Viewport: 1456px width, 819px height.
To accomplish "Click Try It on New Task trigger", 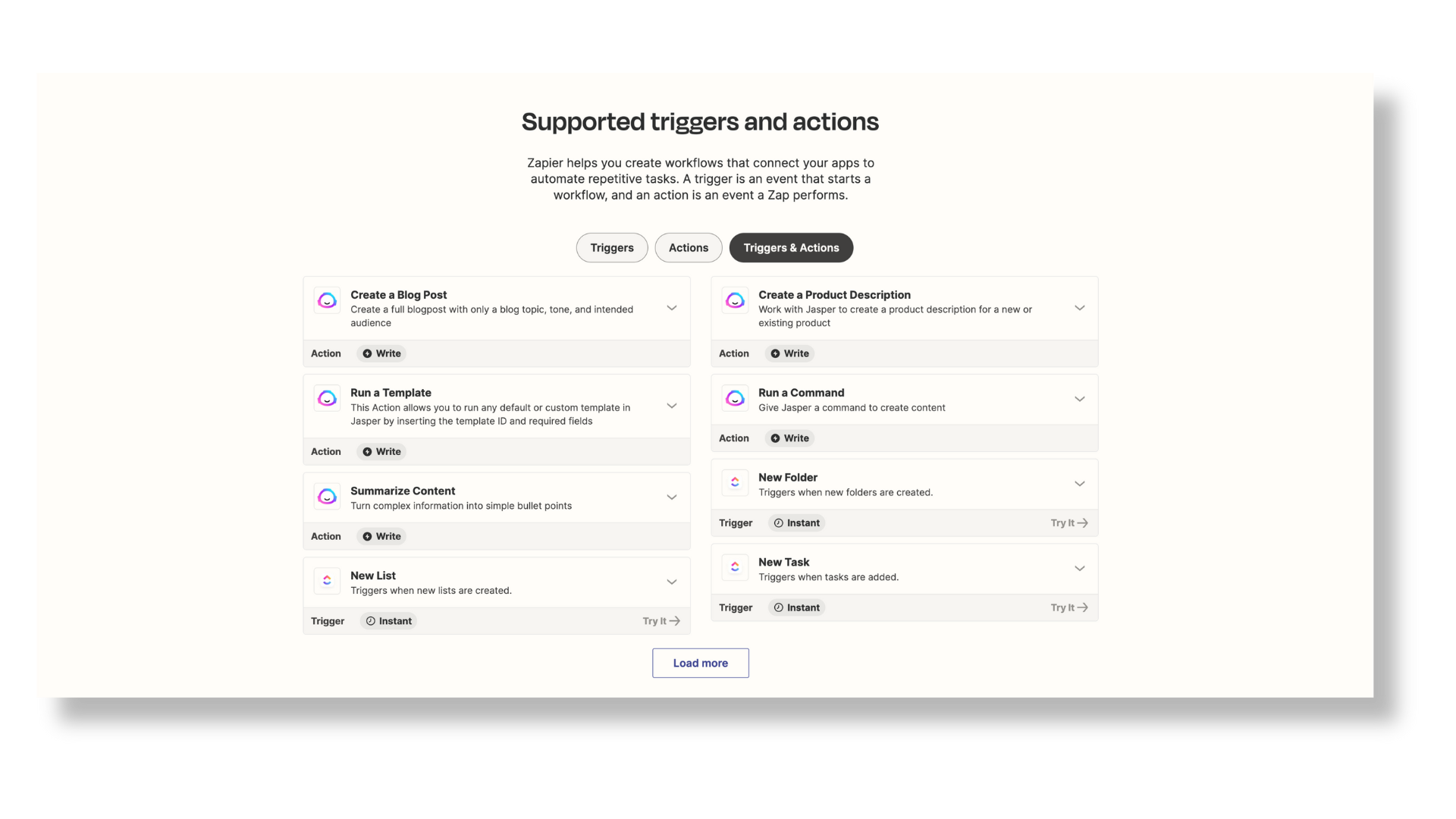I will (1068, 606).
